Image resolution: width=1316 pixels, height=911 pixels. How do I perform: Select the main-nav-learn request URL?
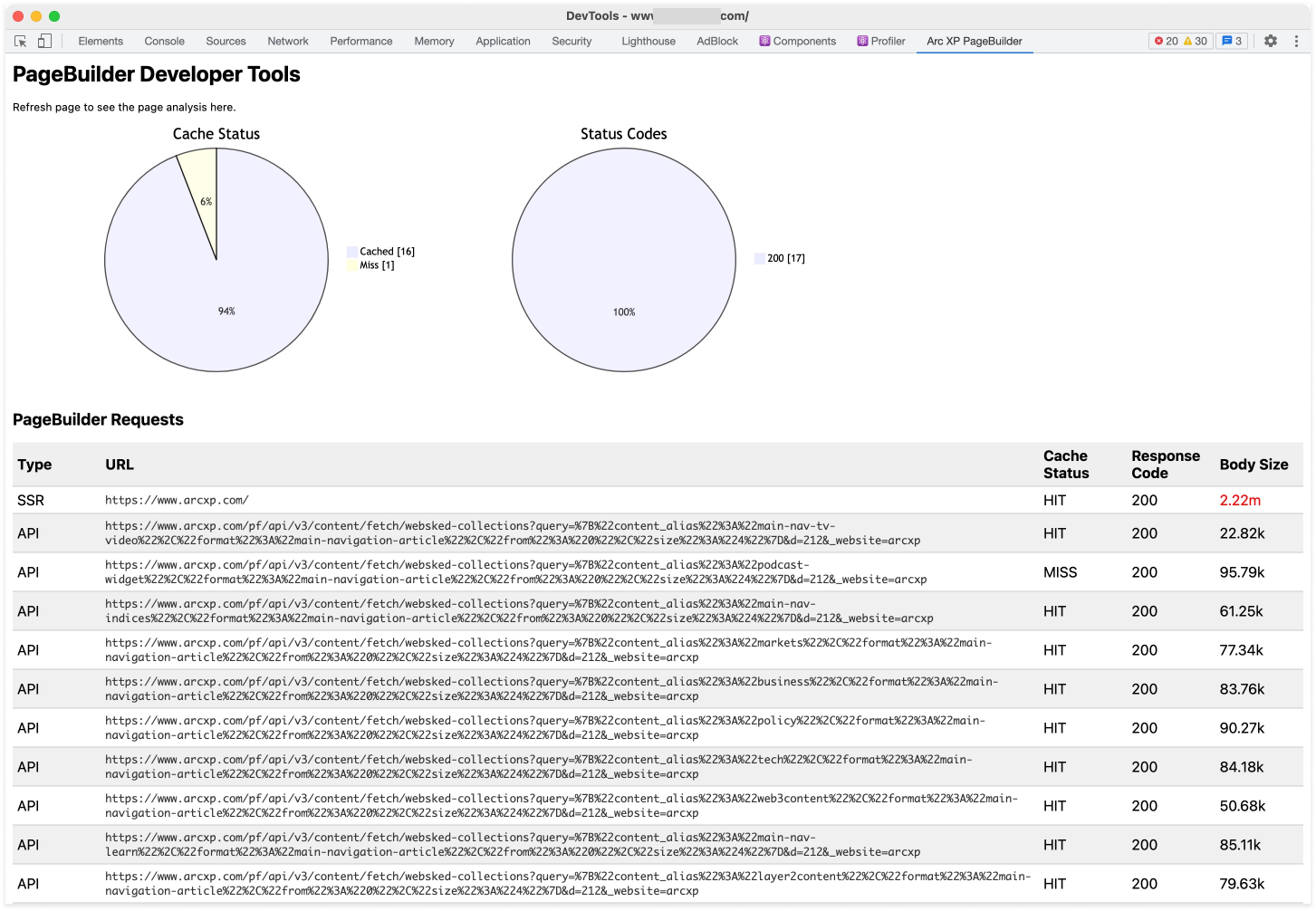tap(513, 845)
